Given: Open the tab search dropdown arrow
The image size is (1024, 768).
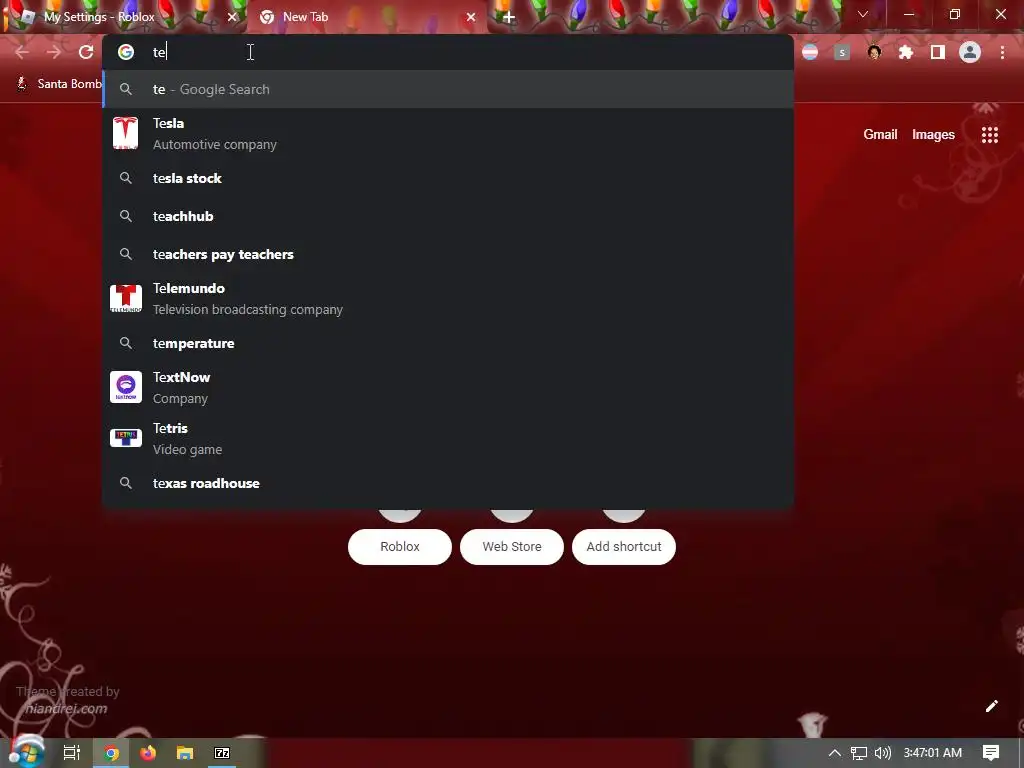Looking at the screenshot, I should coord(863,14).
